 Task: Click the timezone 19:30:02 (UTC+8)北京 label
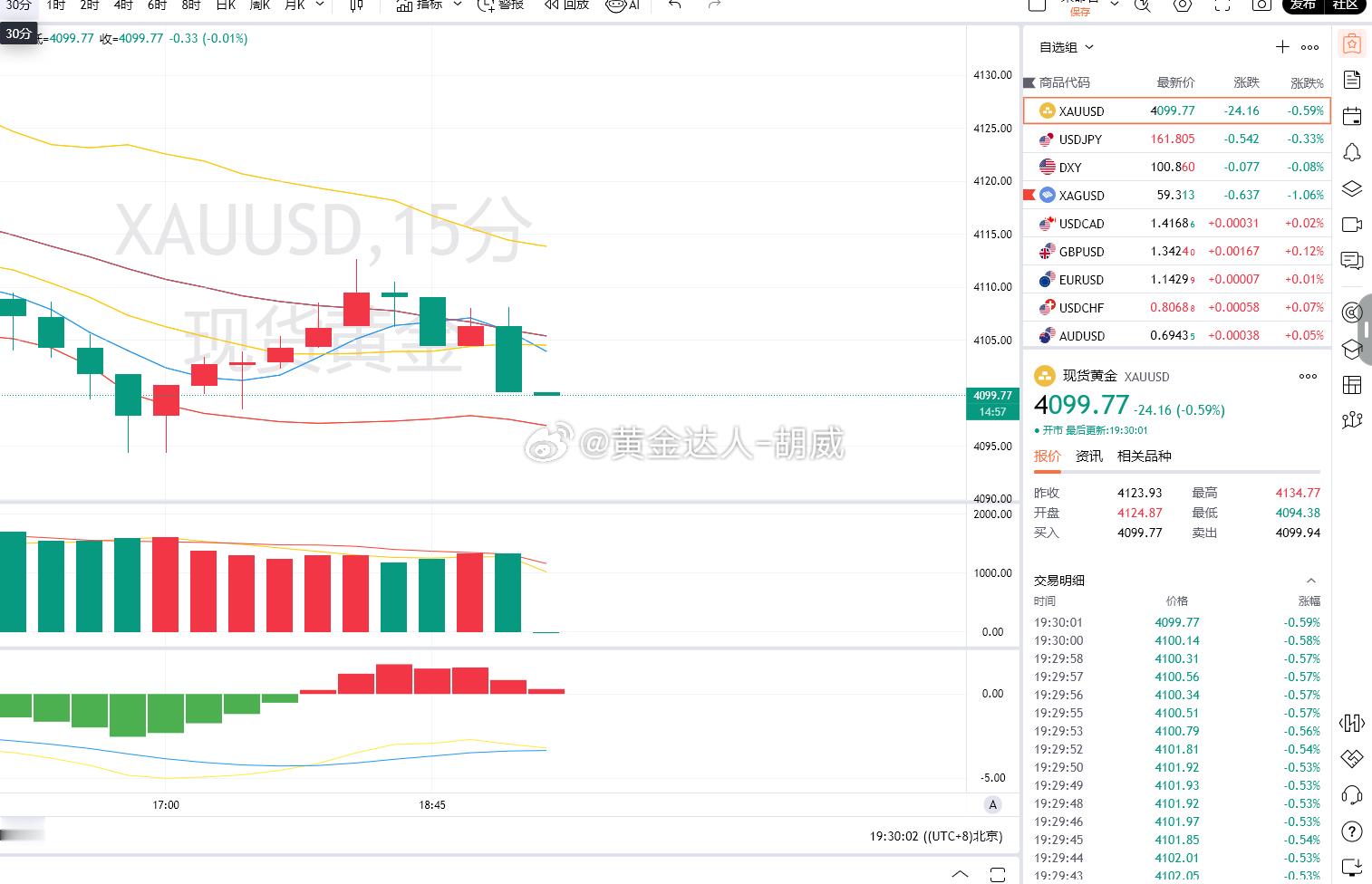point(936,836)
